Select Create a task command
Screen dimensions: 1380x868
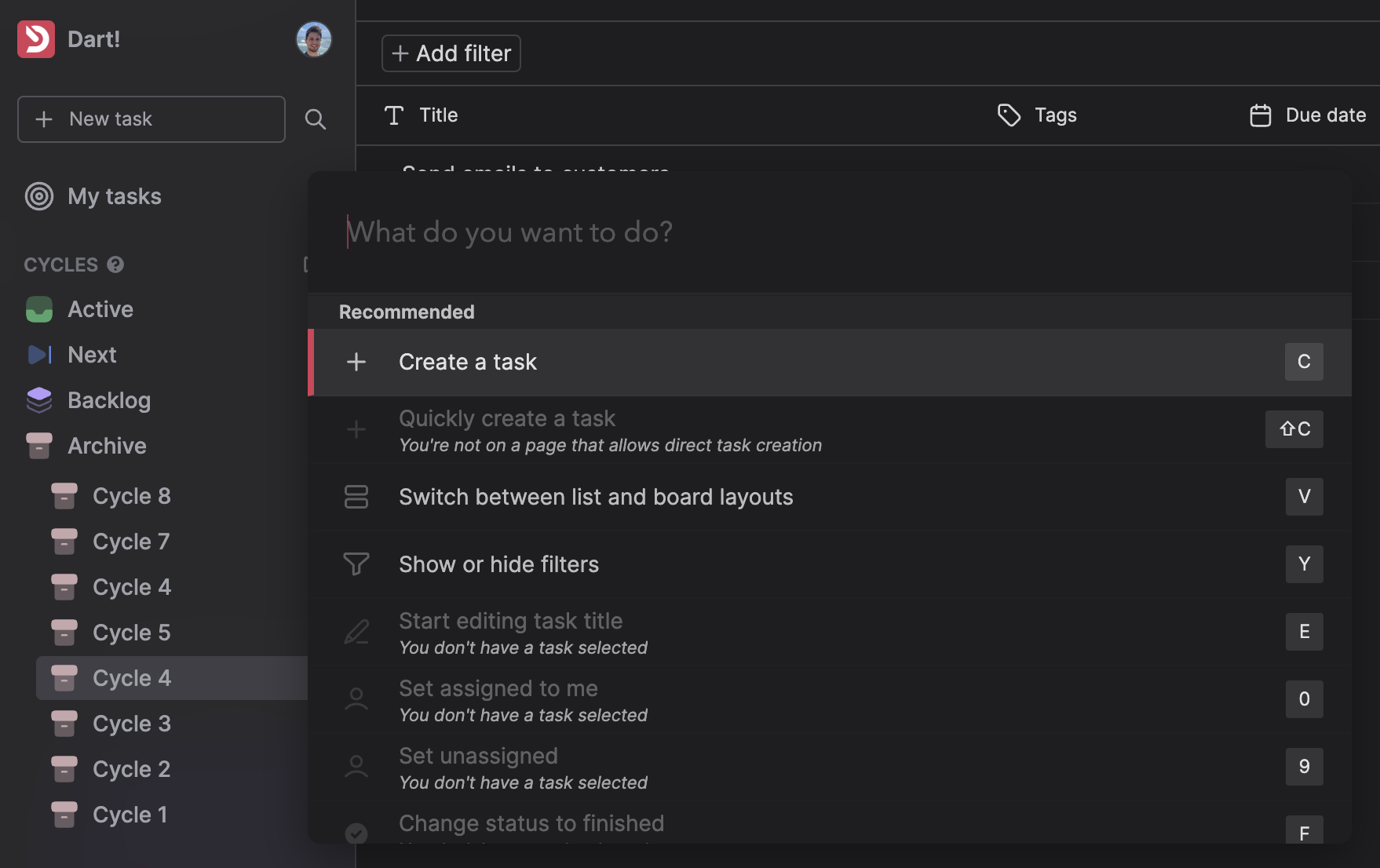point(468,362)
